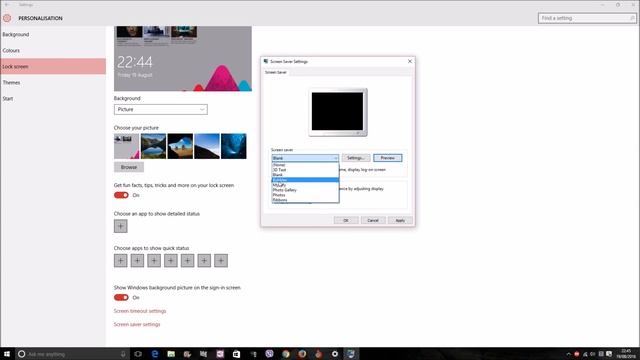The image size is (640, 360).
Task: Open OneNote from the taskbar
Action: coord(220,354)
